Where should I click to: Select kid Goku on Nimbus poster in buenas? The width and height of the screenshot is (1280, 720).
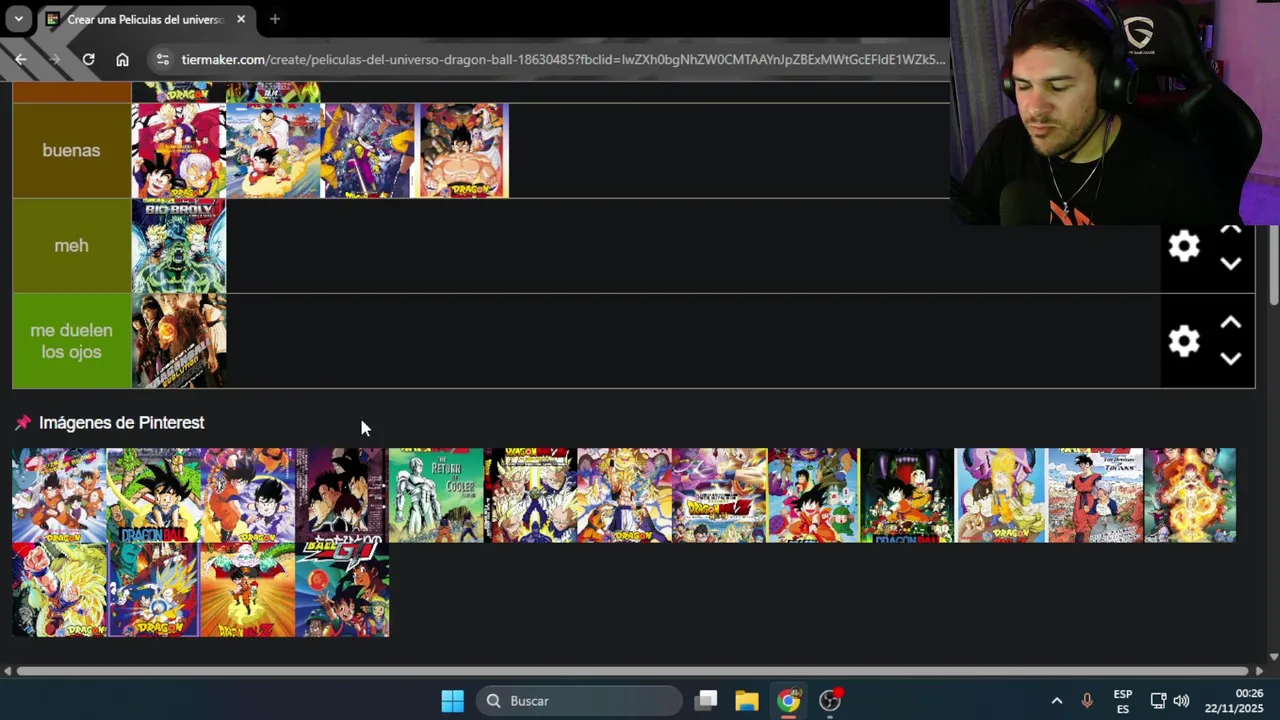point(273,151)
